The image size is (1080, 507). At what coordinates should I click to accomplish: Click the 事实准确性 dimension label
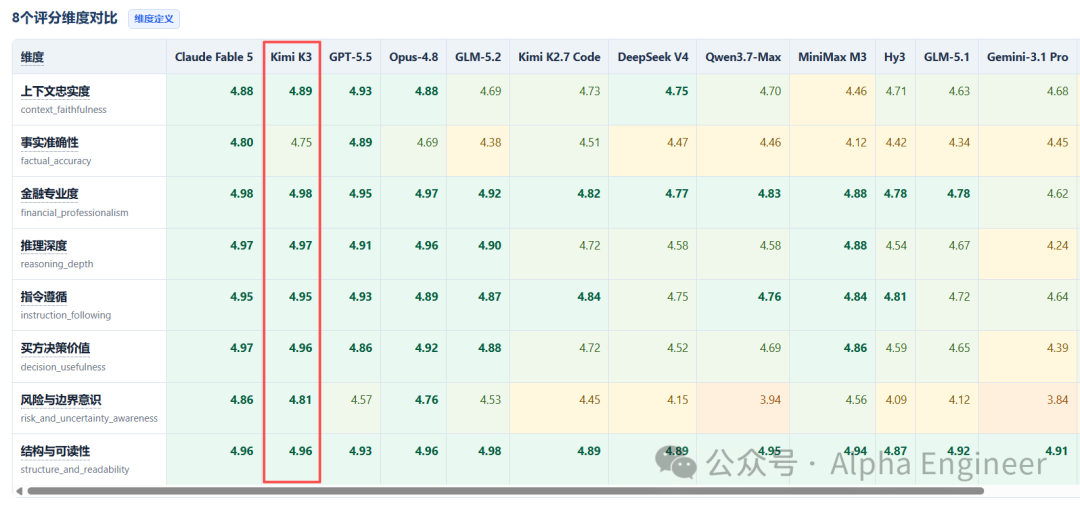pyautogui.click(x=50, y=143)
